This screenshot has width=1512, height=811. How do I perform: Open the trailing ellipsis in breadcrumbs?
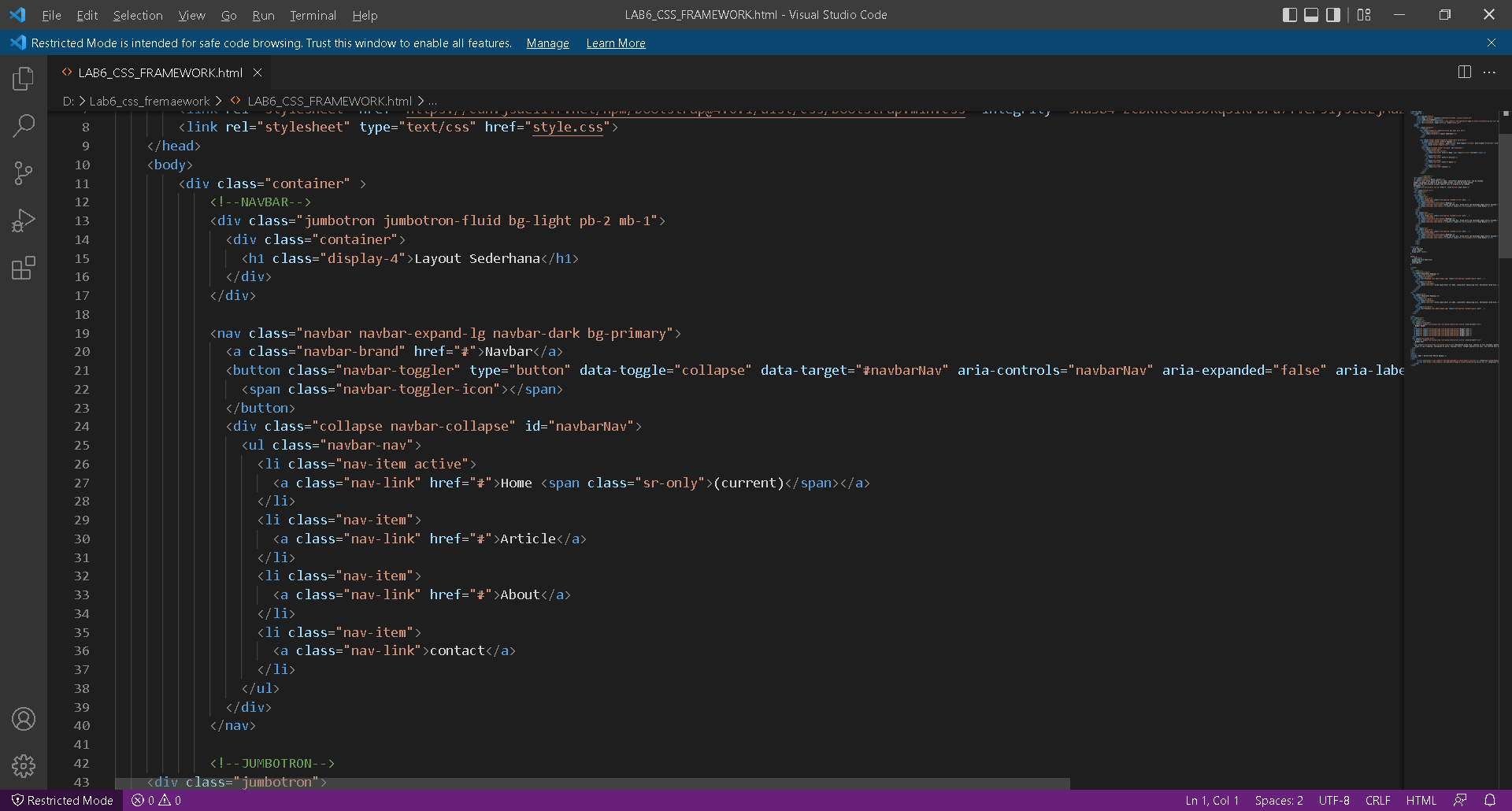pyautogui.click(x=432, y=101)
